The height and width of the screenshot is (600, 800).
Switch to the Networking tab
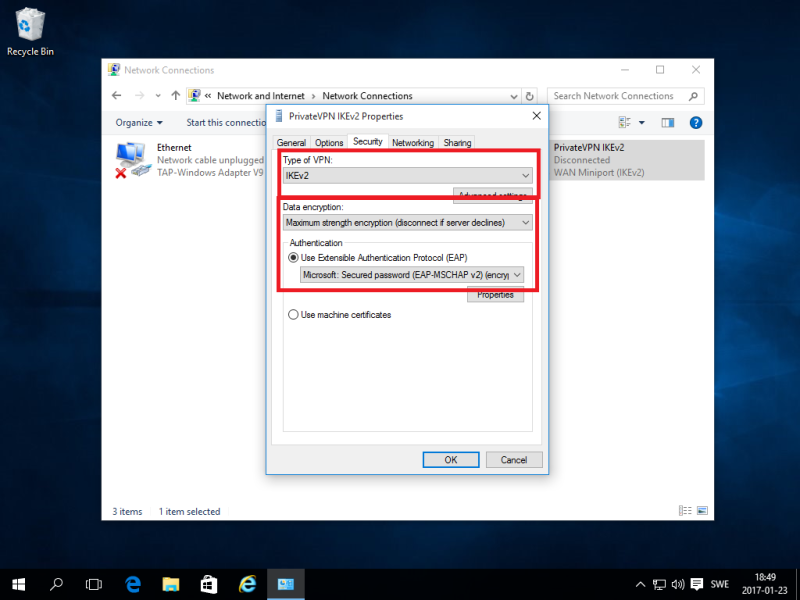[412, 143]
